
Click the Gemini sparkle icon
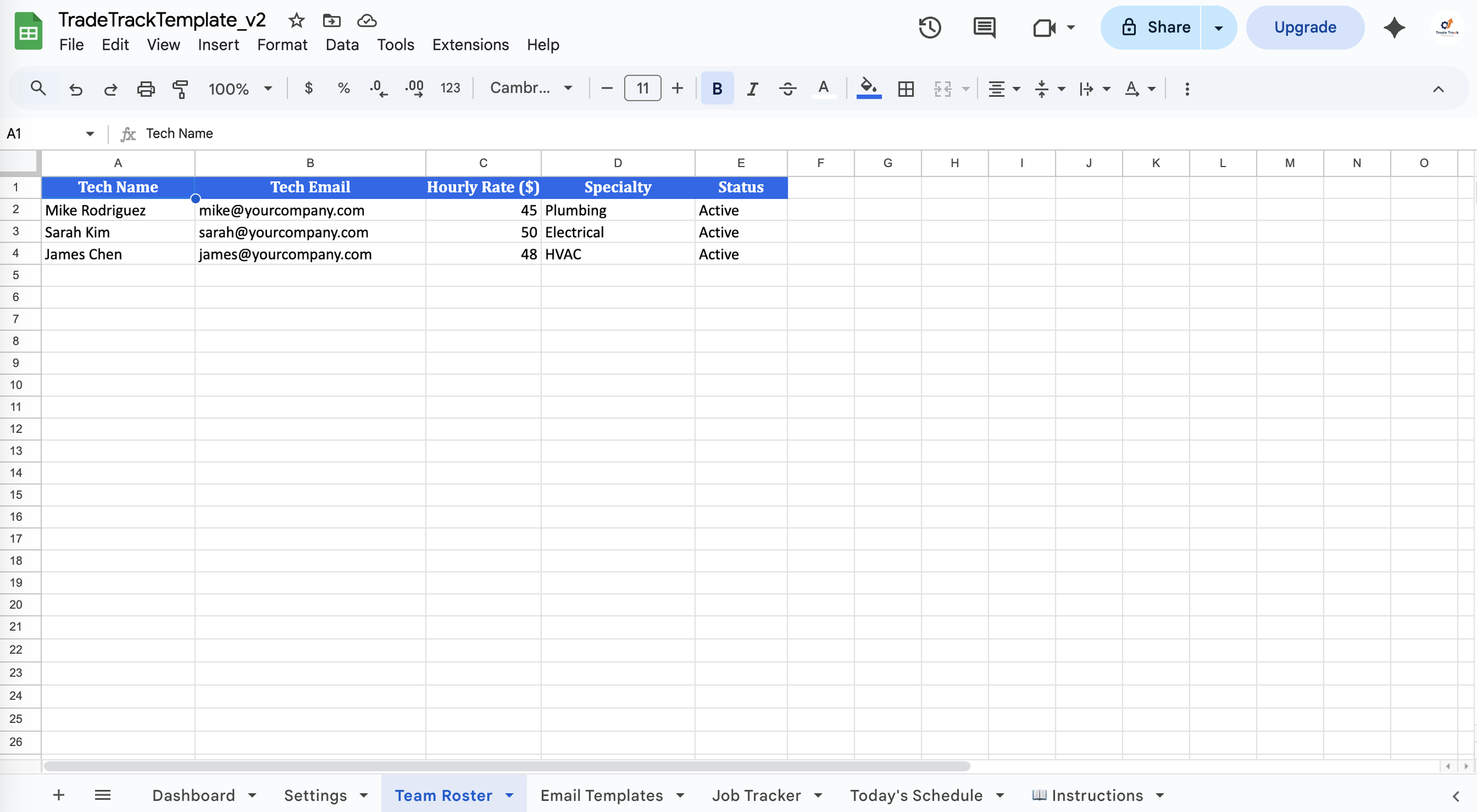pyautogui.click(x=1394, y=28)
